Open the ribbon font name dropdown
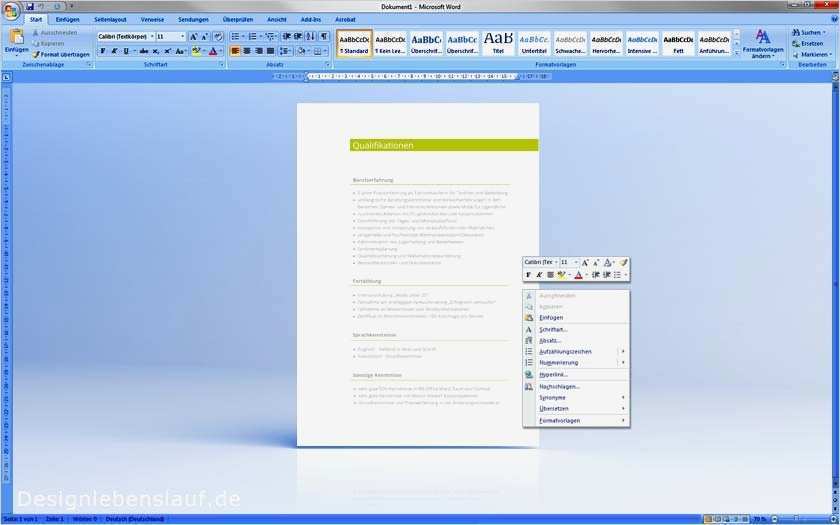The image size is (840, 525). point(152,36)
